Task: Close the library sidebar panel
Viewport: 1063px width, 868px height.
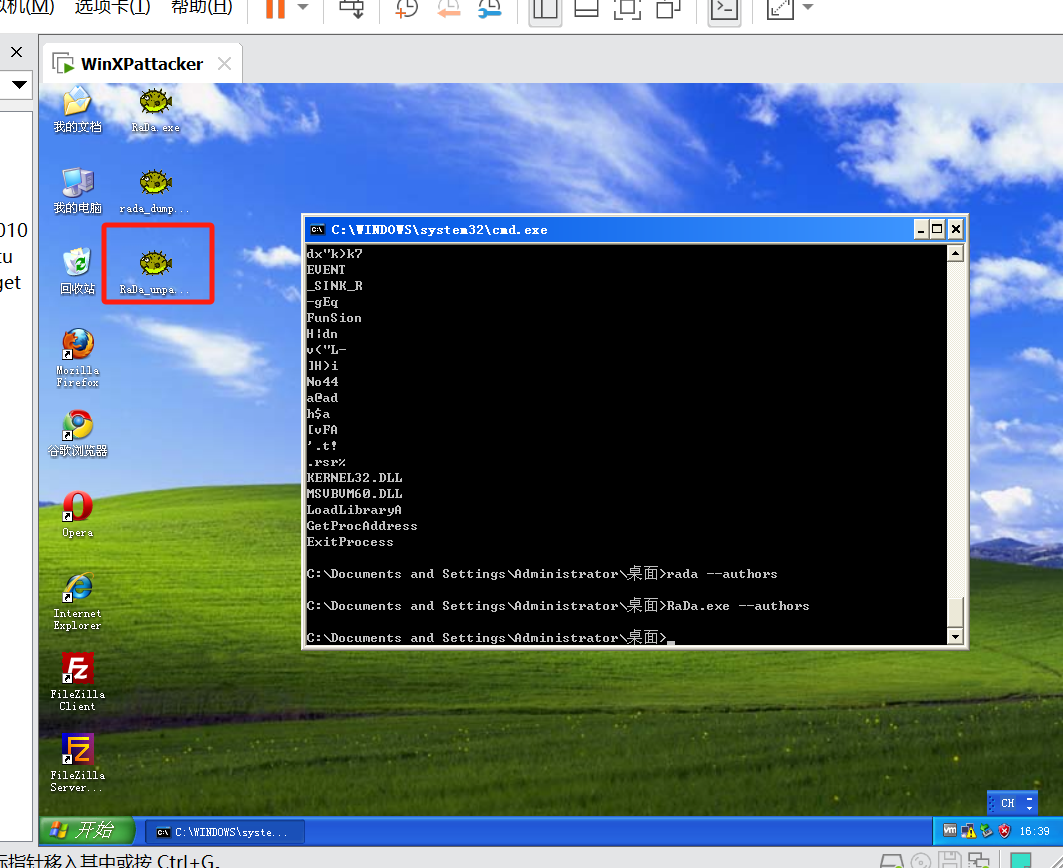Action: (17, 52)
